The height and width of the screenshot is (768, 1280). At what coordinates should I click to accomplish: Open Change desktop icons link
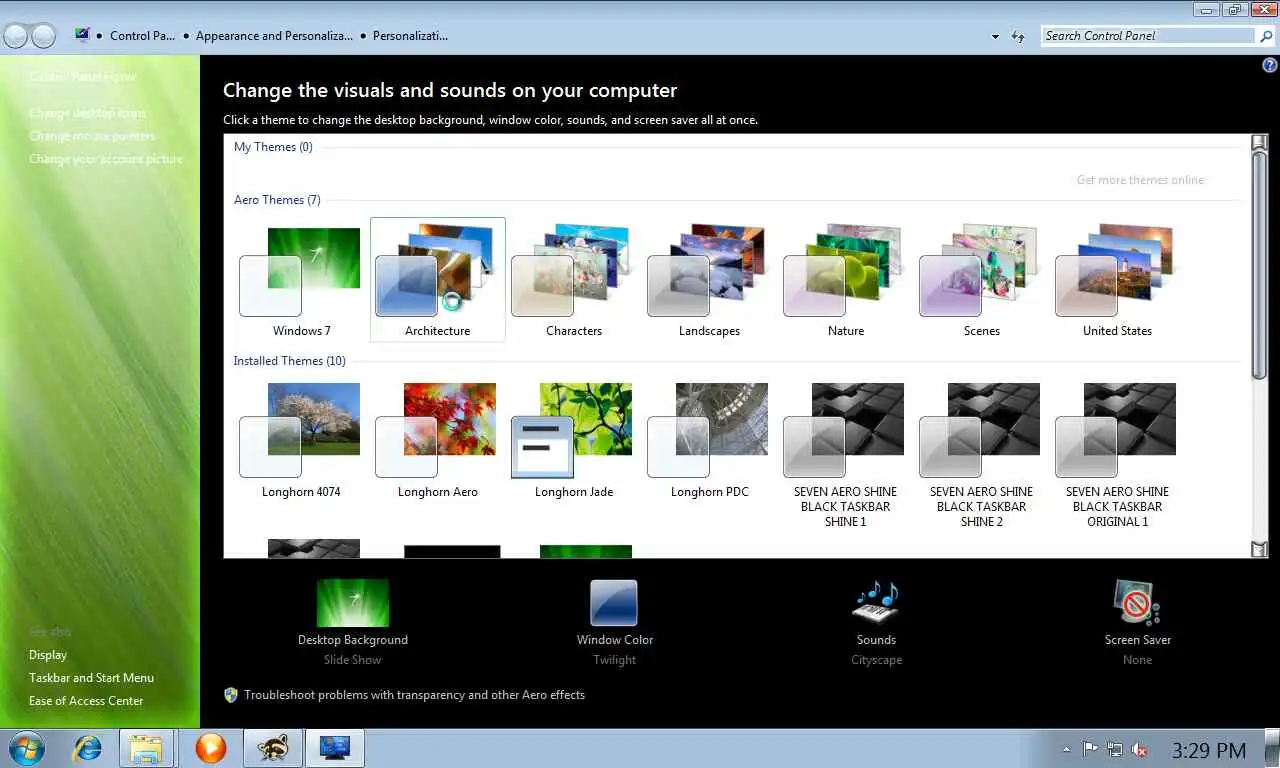[87, 113]
